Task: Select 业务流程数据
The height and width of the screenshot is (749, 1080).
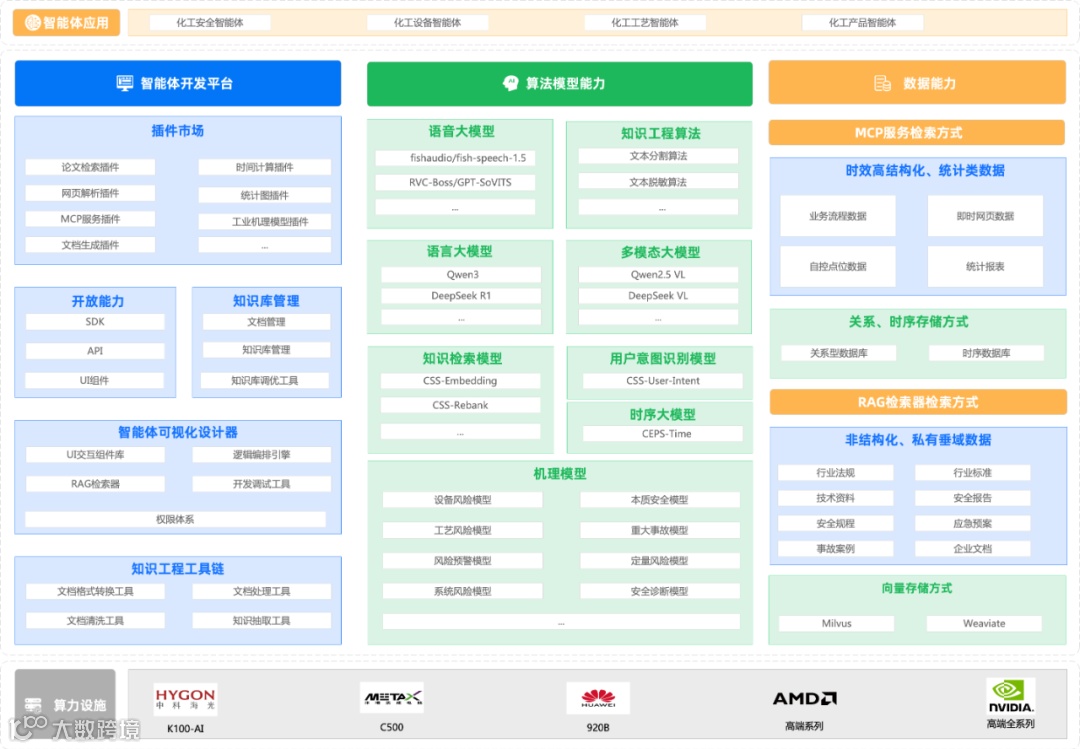Action: coord(838,216)
